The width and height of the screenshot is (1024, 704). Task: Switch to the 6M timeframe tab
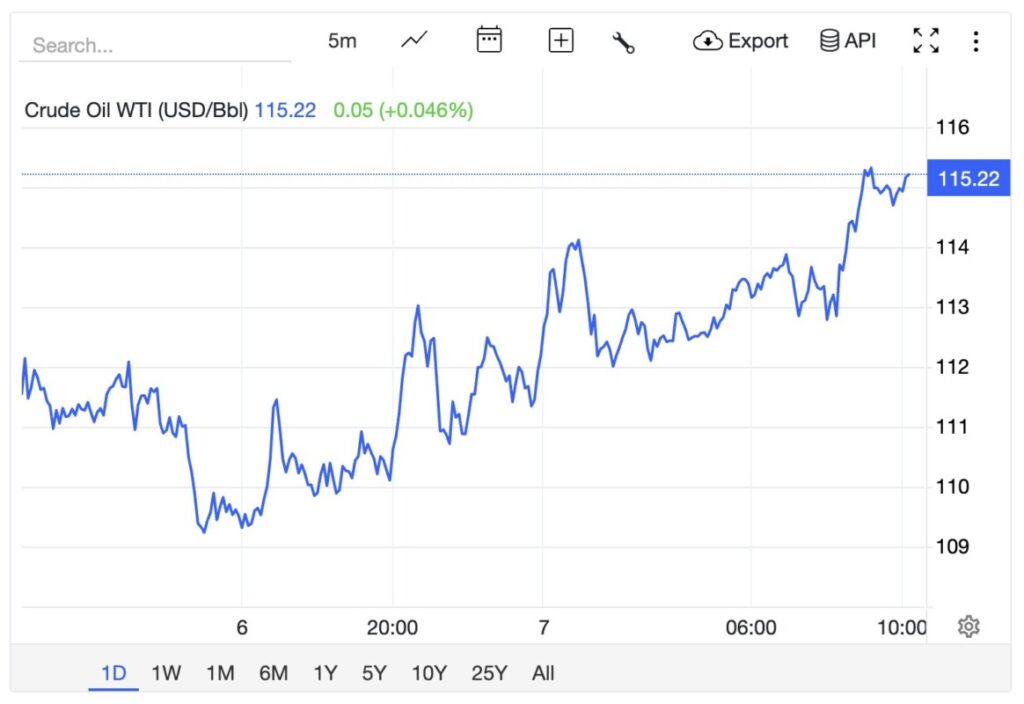(273, 674)
